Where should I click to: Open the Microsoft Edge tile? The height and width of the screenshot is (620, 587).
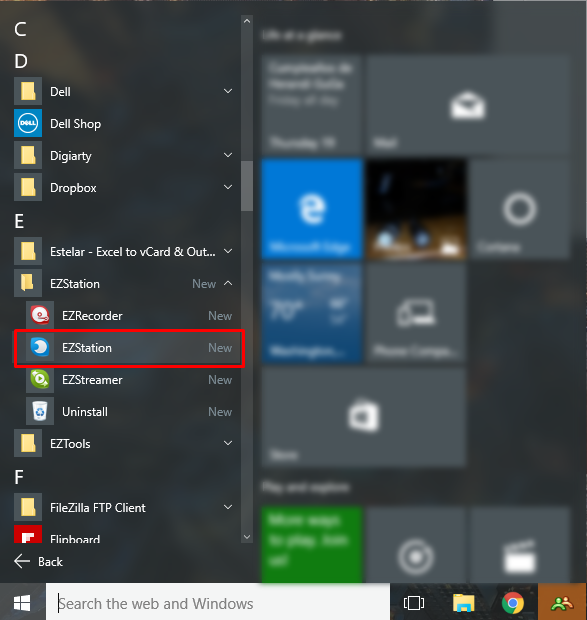click(x=312, y=209)
